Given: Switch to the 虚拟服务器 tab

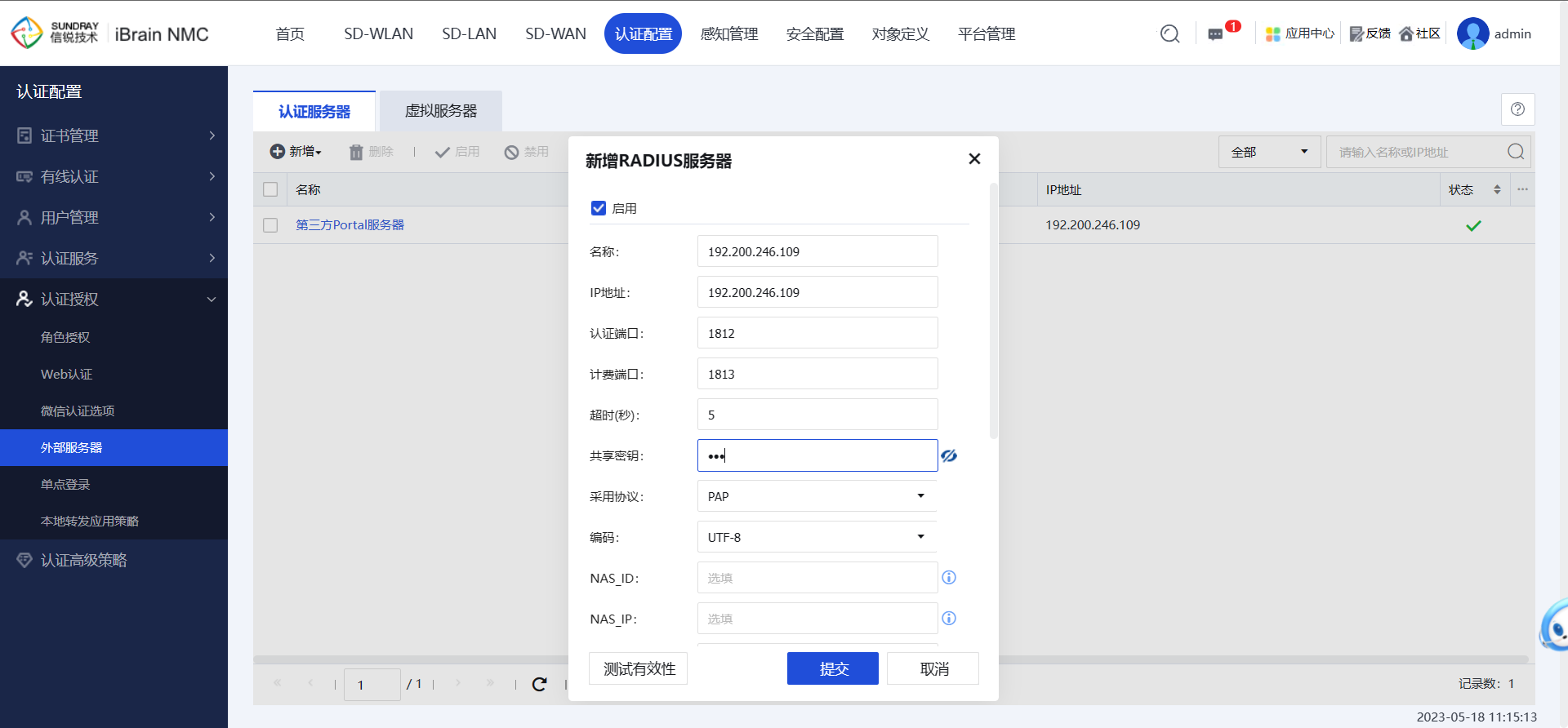Looking at the screenshot, I should (x=441, y=111).
